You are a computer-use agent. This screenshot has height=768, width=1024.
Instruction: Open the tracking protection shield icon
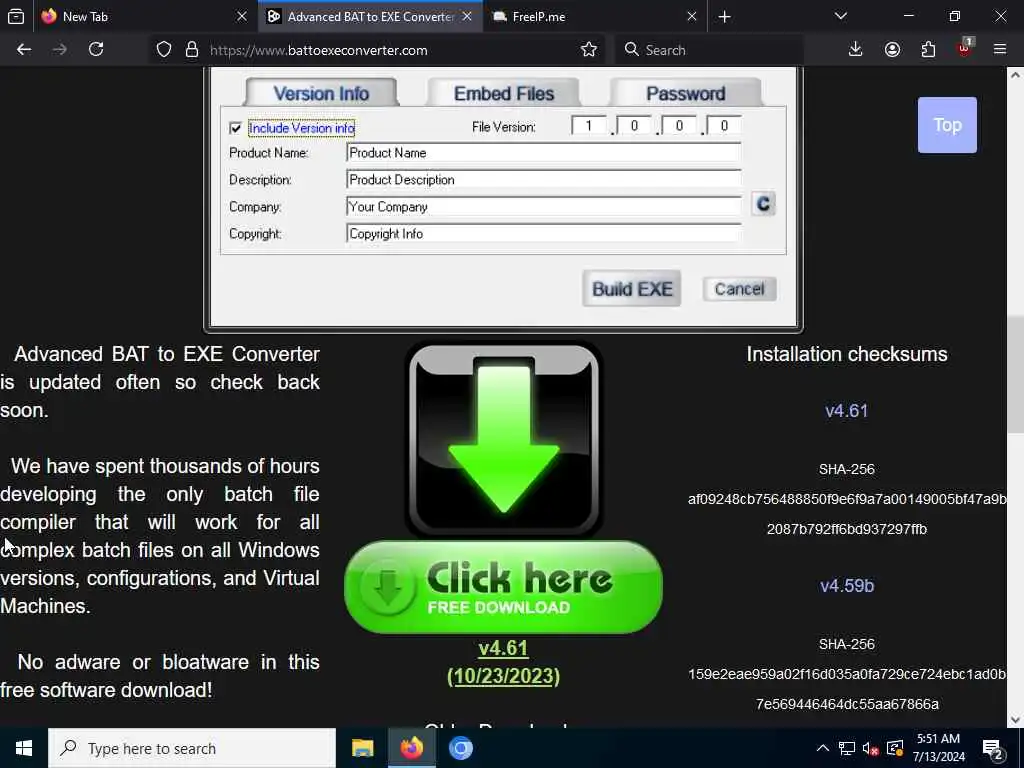click(x=164, y=50)
